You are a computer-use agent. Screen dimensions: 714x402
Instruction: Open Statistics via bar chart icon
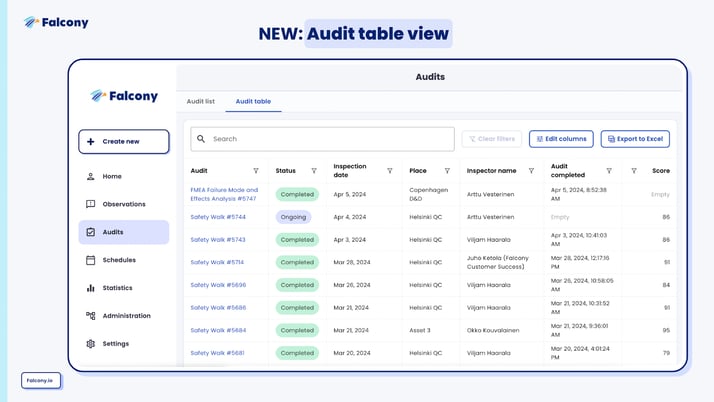pos(91,288)
